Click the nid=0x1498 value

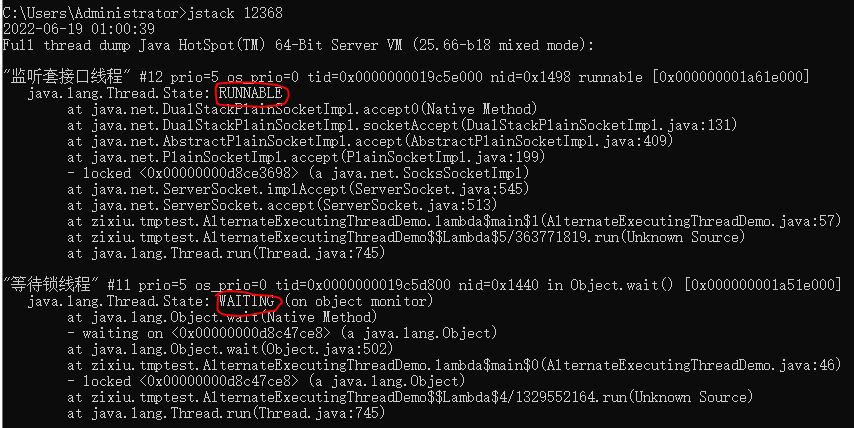click(x=530, y=77)
